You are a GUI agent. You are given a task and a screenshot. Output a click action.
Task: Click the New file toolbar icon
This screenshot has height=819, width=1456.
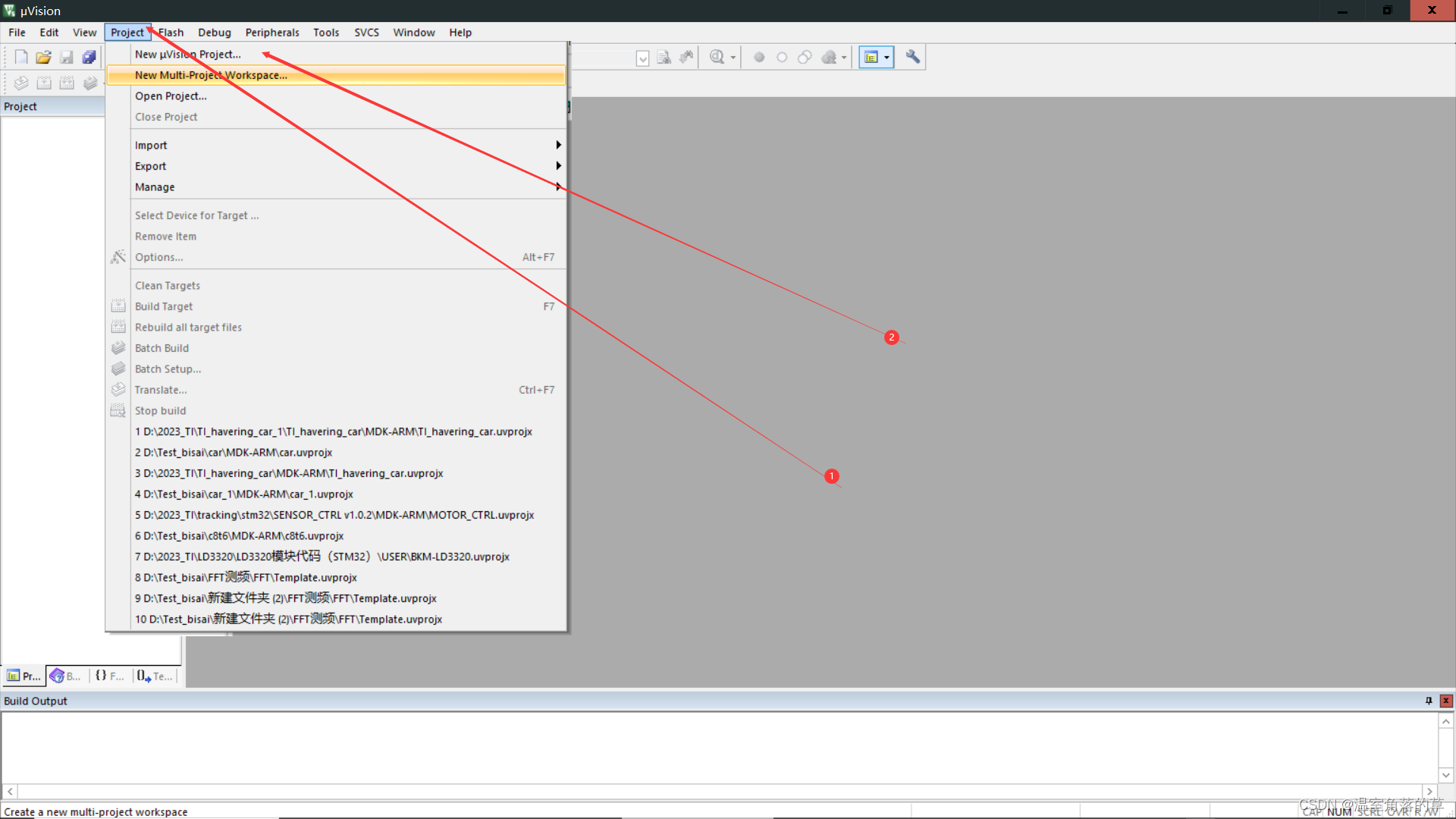pos(21,57)
